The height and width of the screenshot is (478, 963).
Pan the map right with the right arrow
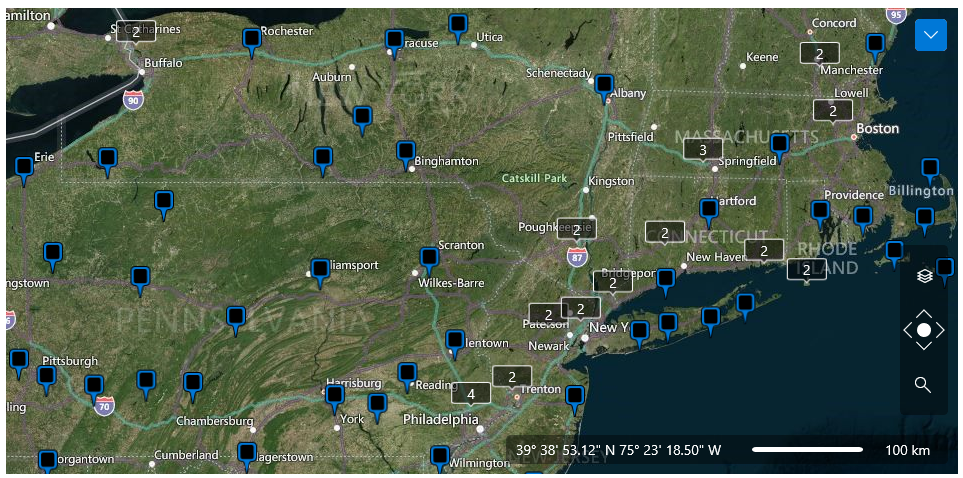940,330
